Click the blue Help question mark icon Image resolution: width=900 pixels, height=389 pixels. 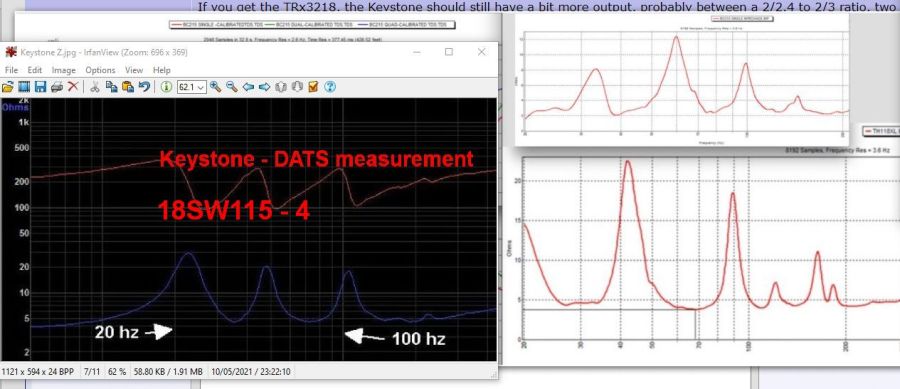click(x=329, y=87)
